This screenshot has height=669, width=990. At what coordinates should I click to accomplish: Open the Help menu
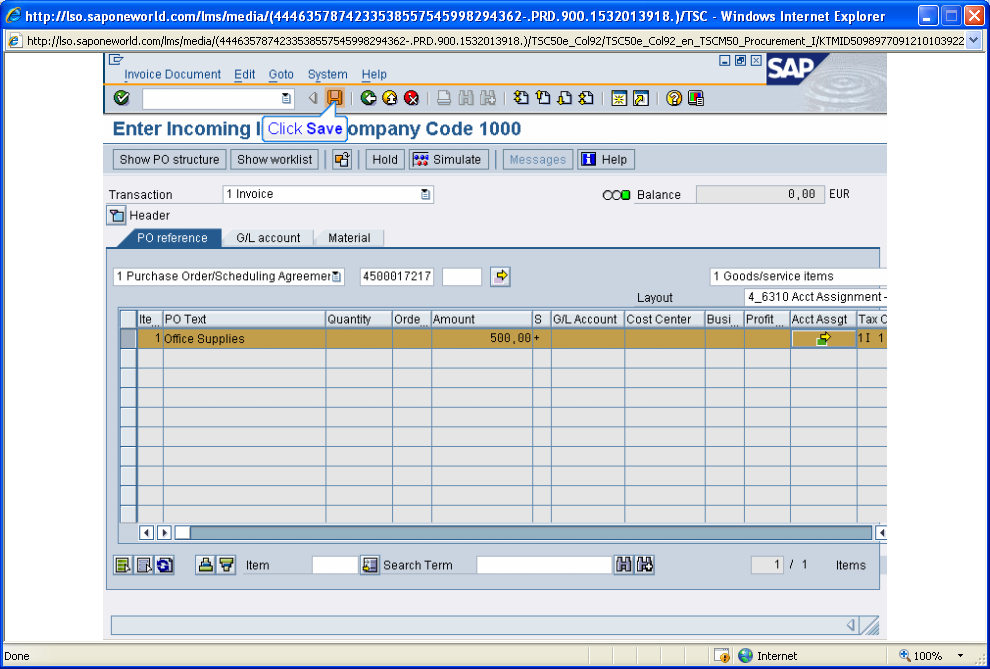(374, 74)
